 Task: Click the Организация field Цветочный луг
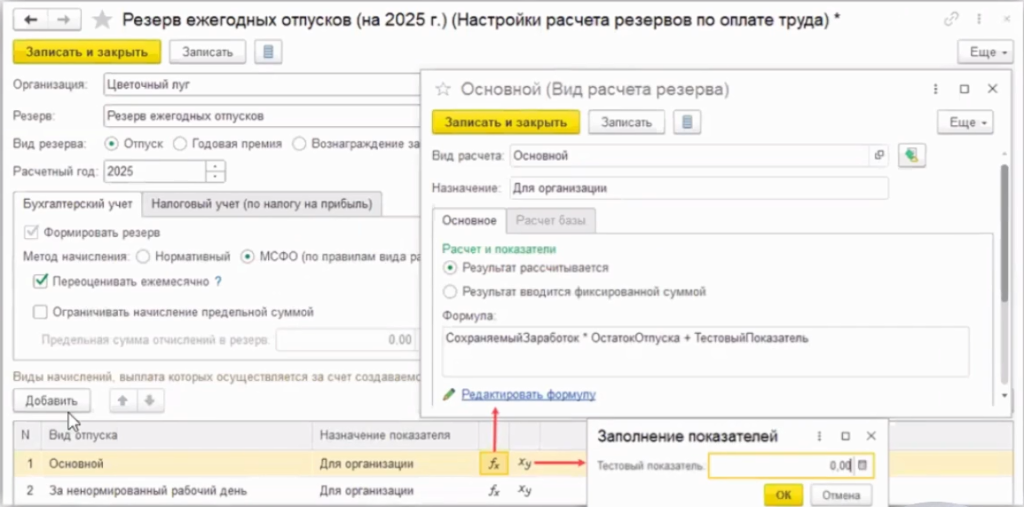pos(261,84)
